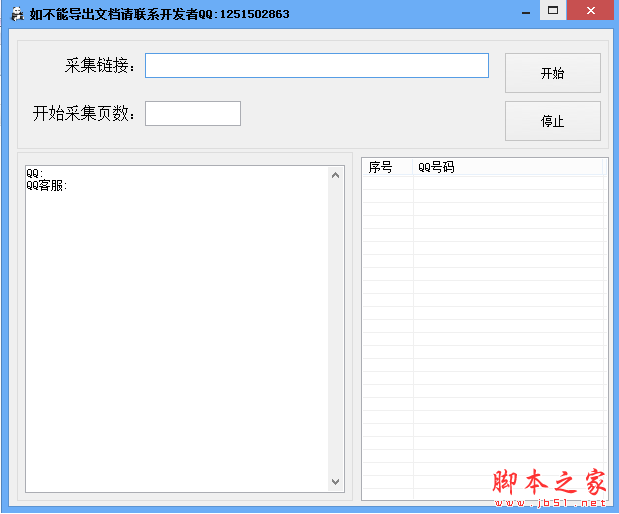Click the app icon in the title bar
Screen dimensions: 619x514
click(x=16, y=14)
